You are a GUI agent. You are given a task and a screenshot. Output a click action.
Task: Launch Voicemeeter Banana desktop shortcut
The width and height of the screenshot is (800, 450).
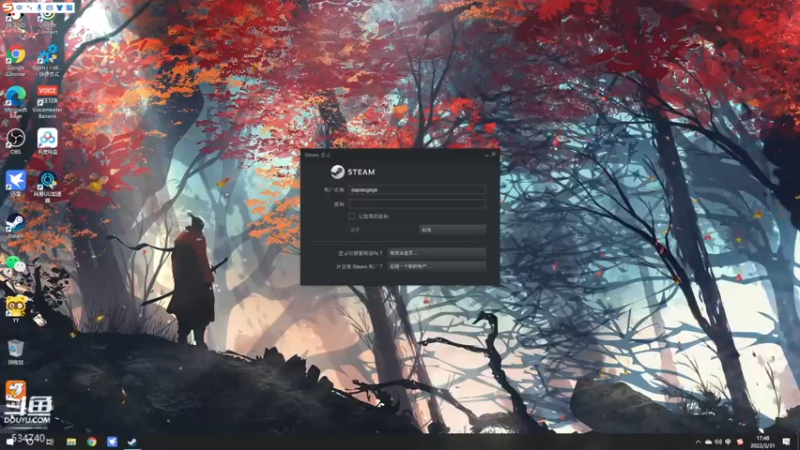click(47, 102)
